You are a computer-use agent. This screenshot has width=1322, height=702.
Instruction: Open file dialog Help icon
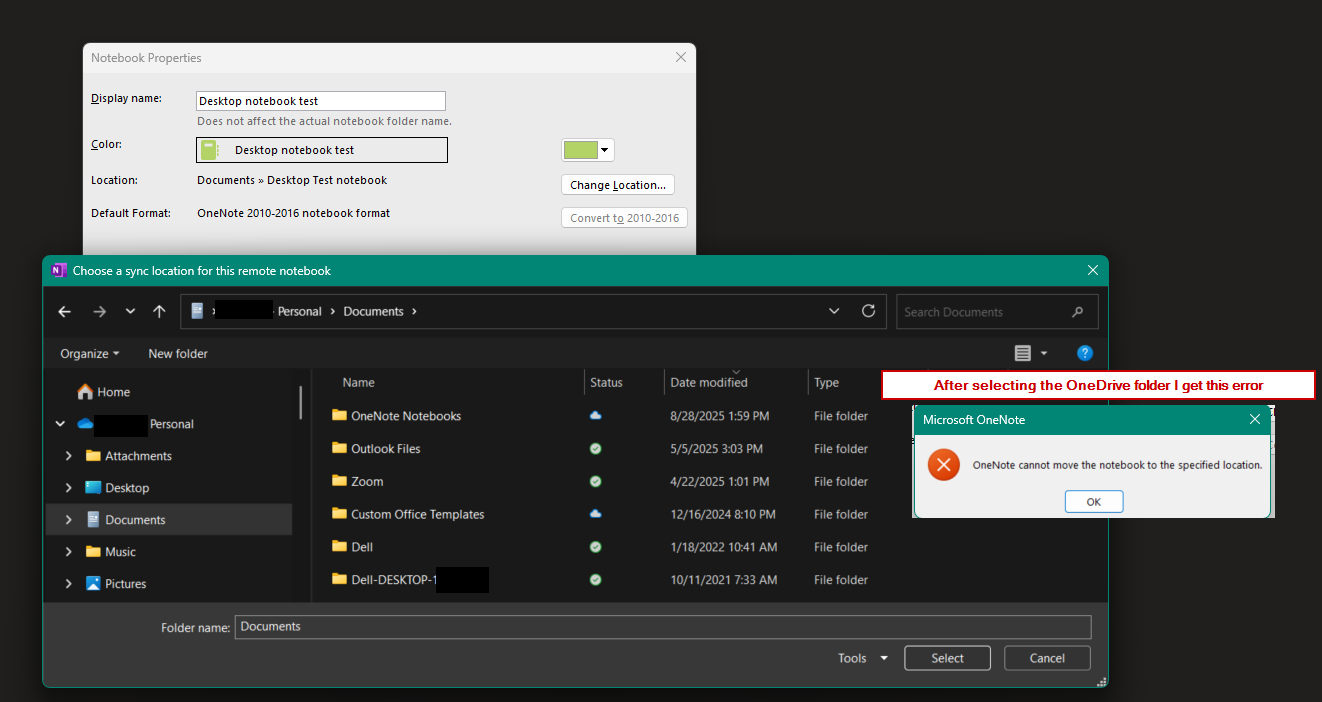pyautogui.click(x=1085, y=353)
